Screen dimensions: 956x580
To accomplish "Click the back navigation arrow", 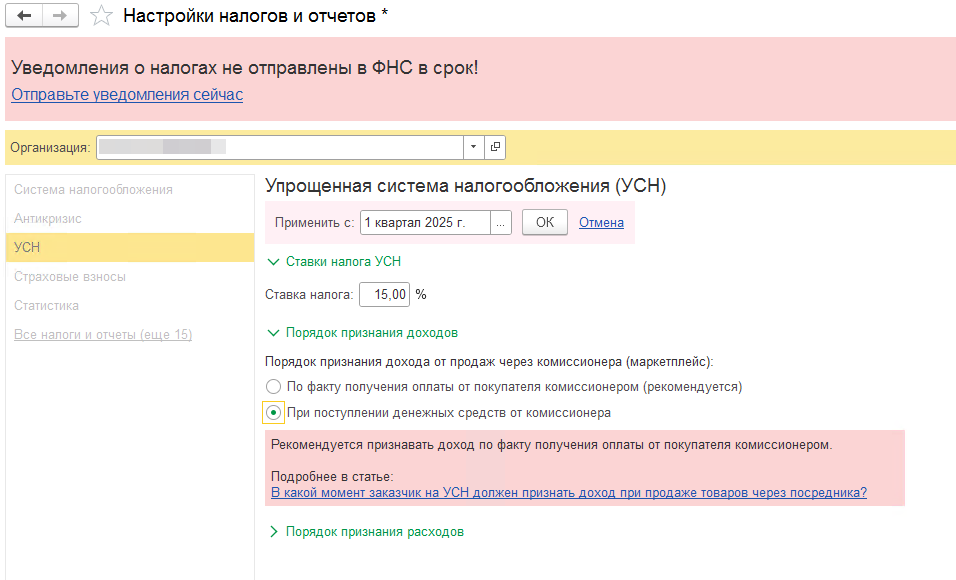I will [24, 16].
